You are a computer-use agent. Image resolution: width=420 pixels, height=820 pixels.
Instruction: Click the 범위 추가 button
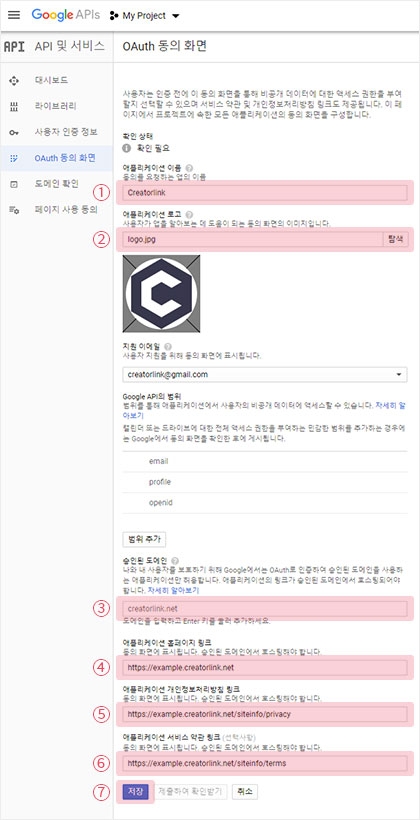(144, 539)
